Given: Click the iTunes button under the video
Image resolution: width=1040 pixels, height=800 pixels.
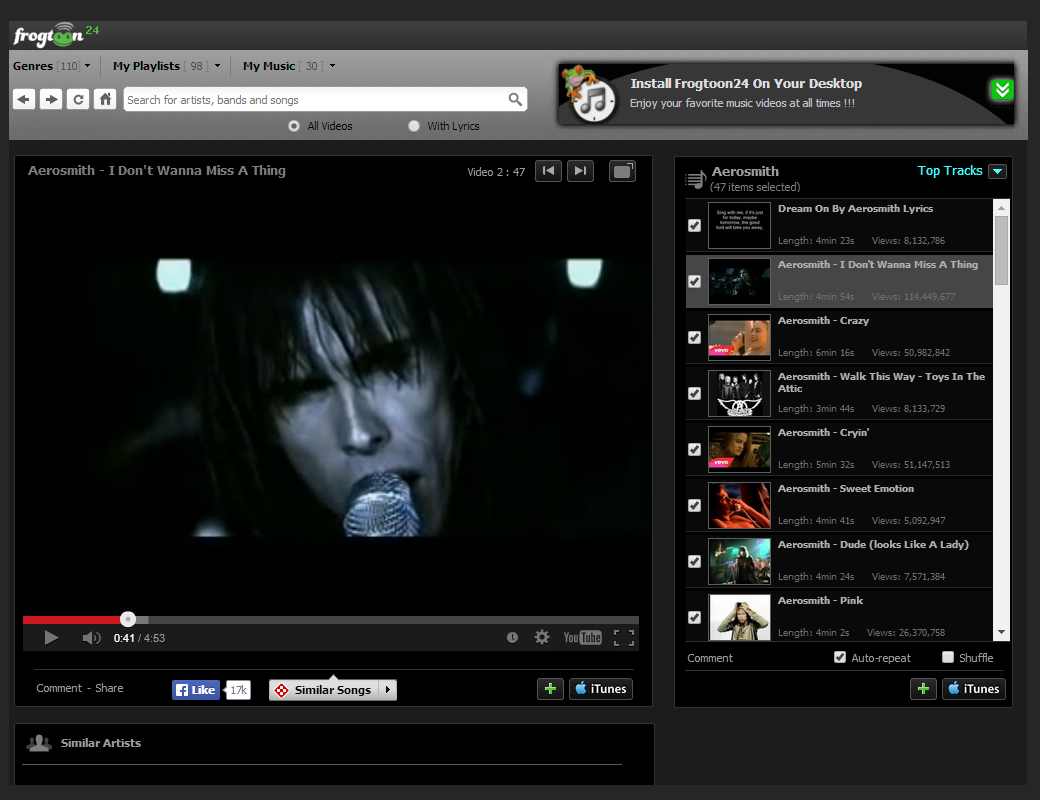Looking at the screenshot, I should (x=601, y=689).
